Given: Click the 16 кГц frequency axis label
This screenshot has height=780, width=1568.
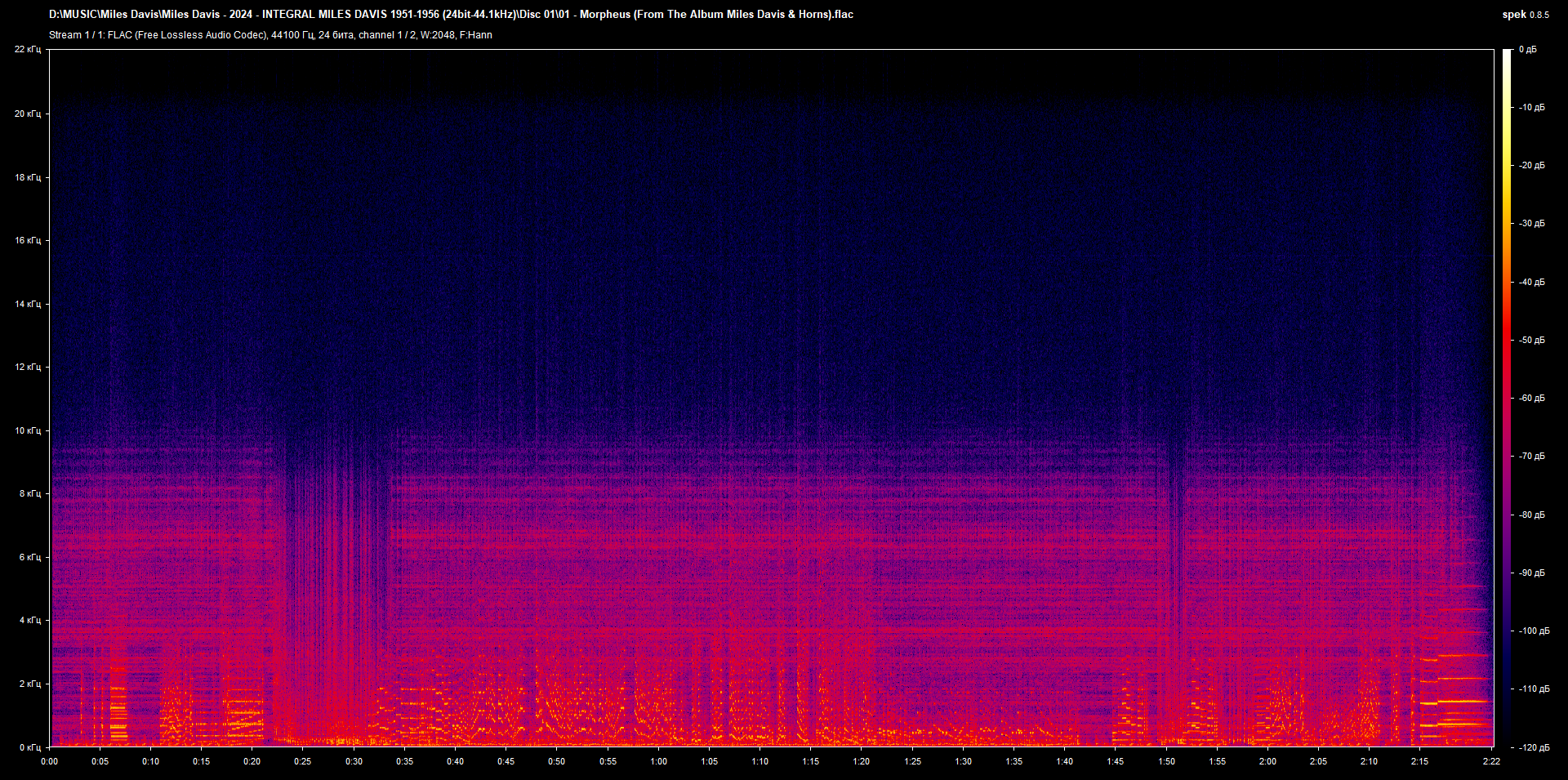Looking at the screenshot, I should (x=28, y=240).
